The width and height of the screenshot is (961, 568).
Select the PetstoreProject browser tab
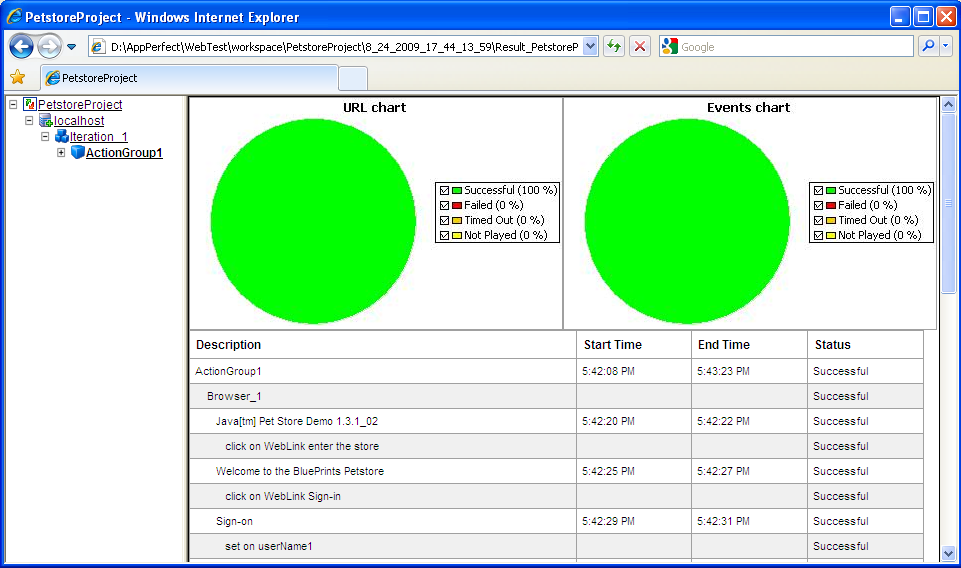coord(188,78)
